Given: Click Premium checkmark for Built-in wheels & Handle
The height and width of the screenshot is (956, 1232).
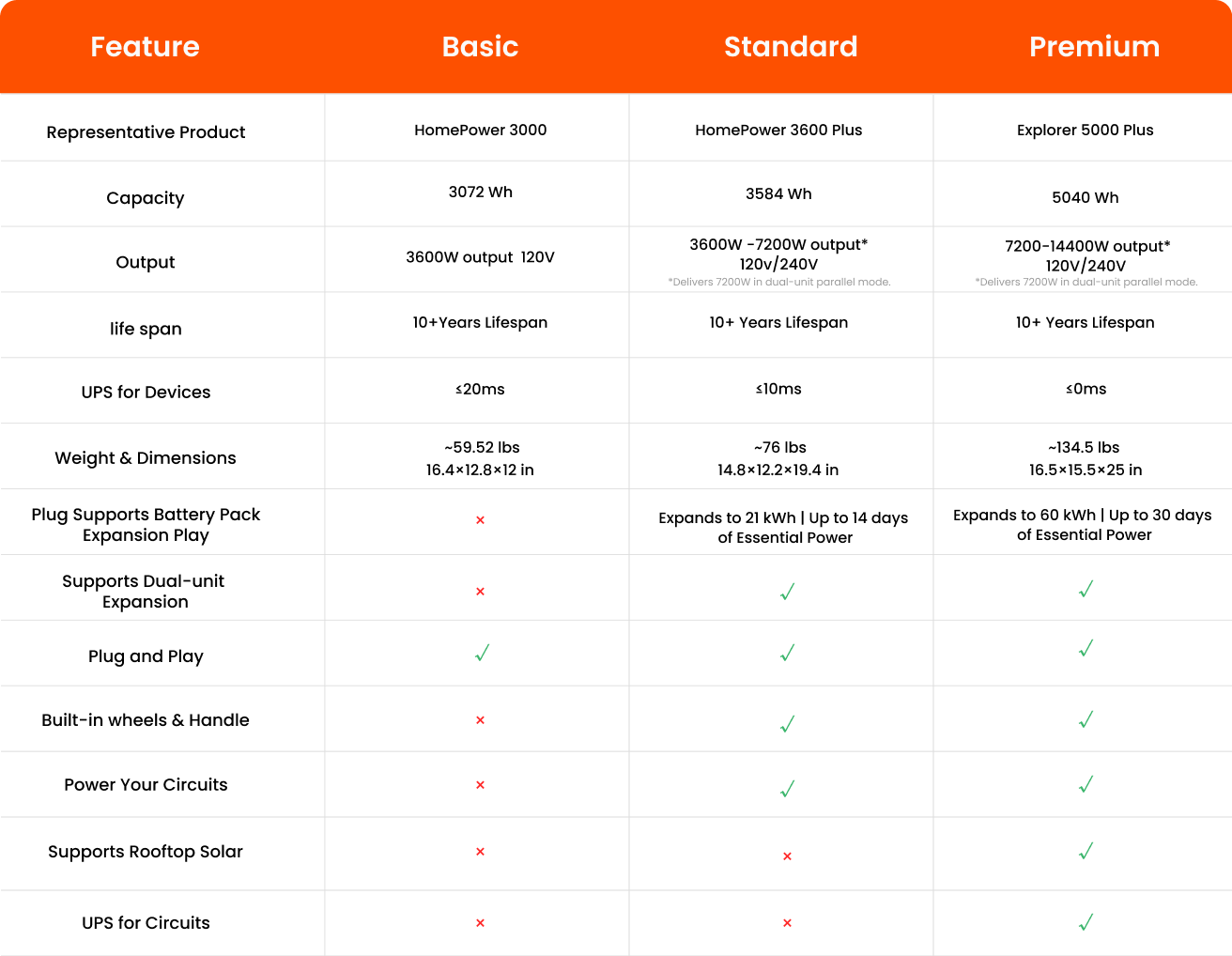Looking at the screenshot, I should [1086, 719].
